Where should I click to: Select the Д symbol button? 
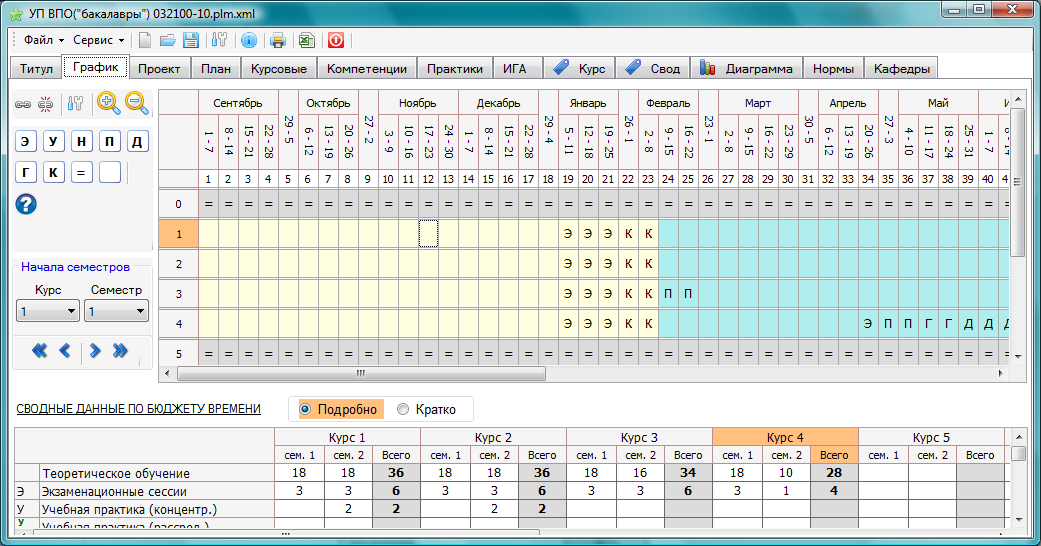pyautogui.click(x=137, y=141)
